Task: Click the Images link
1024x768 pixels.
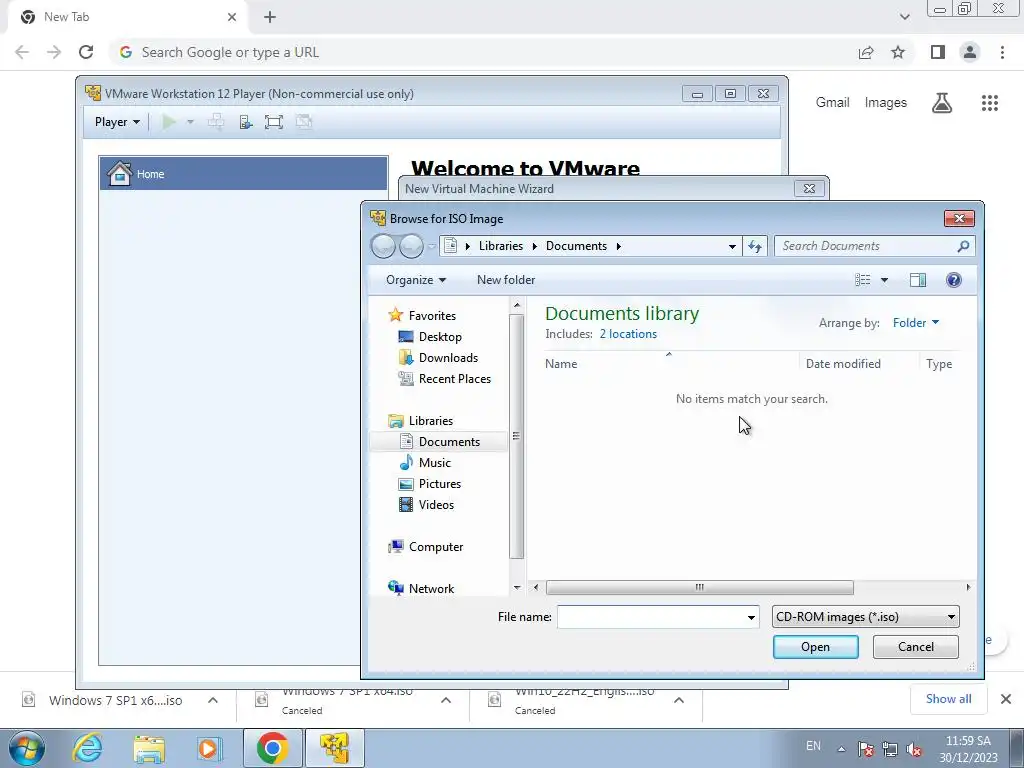Action: 886,103
